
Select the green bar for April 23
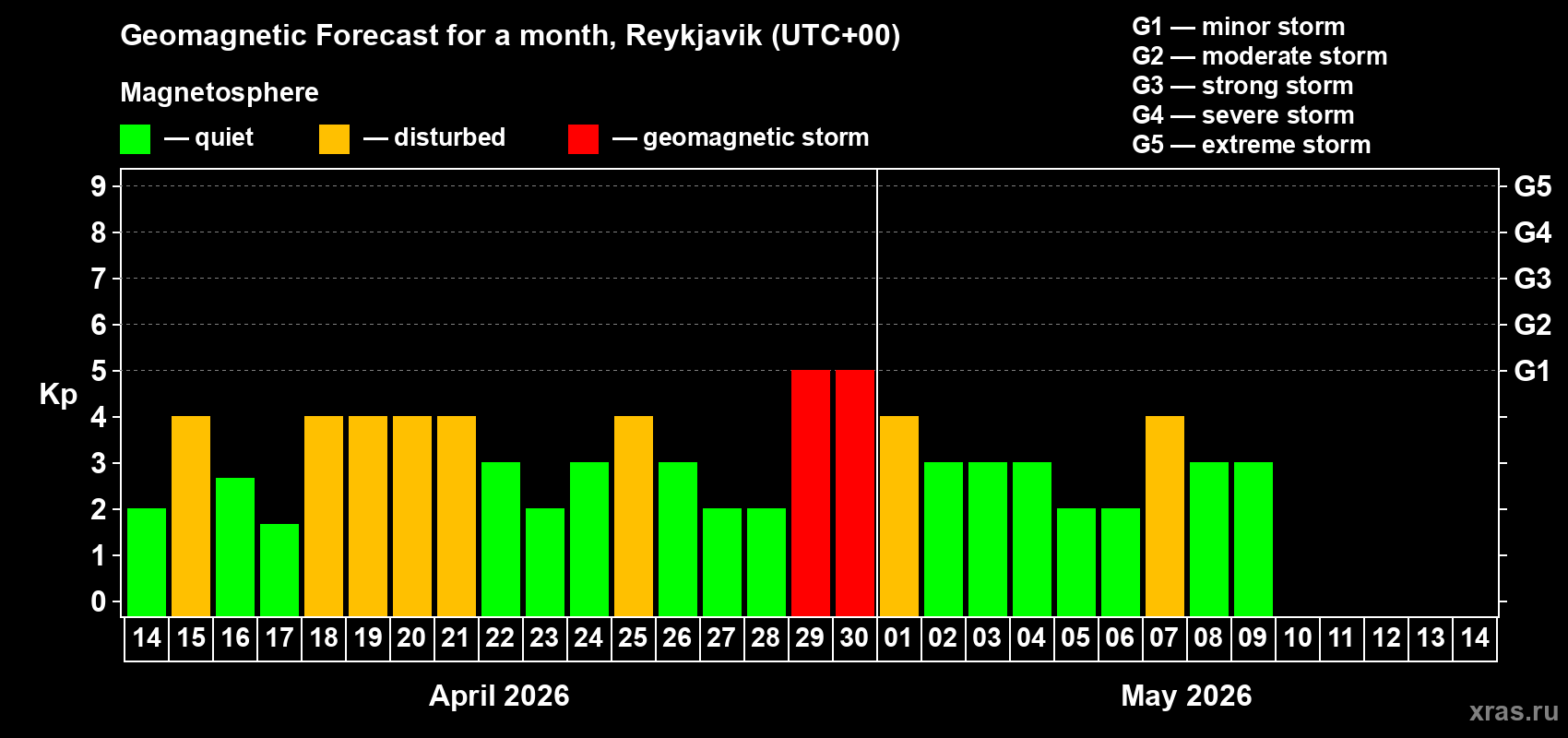pos(545,562)
